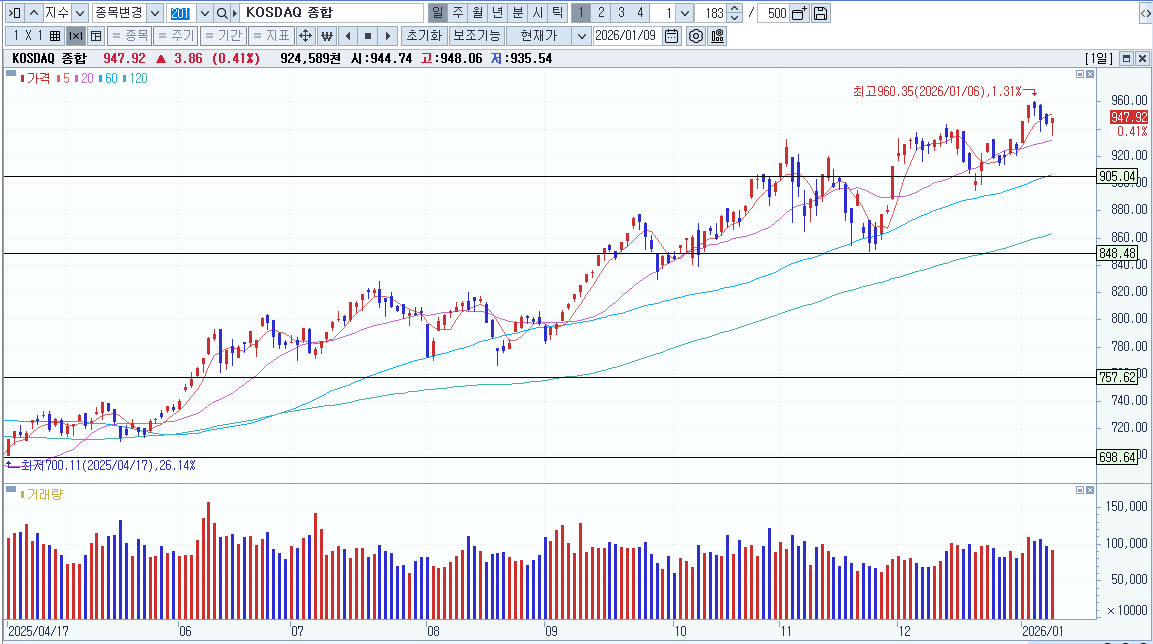
Task: Open the interval value dropdown showing 1
Action: click(685, 12)
